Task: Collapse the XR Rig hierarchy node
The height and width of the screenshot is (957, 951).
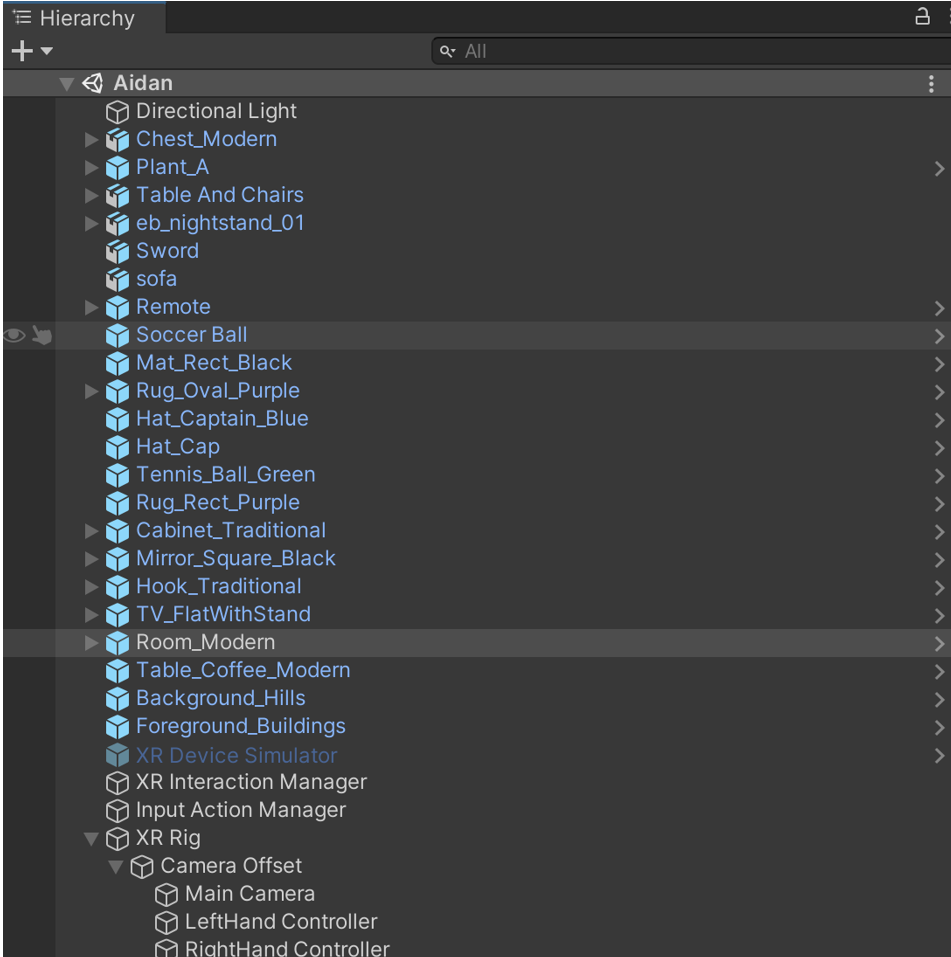Action: (x=92, y=839)
